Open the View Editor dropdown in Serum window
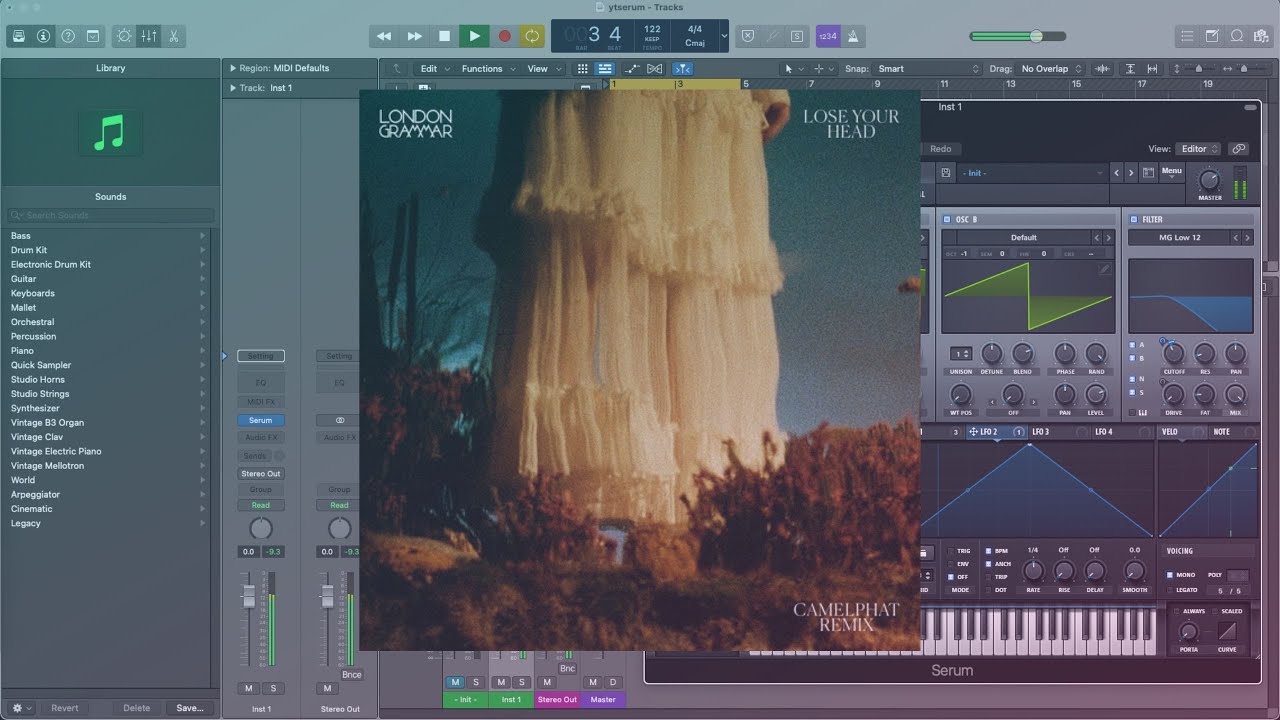This screenshot has height=720, width=1280. (x=1199, y=149)
